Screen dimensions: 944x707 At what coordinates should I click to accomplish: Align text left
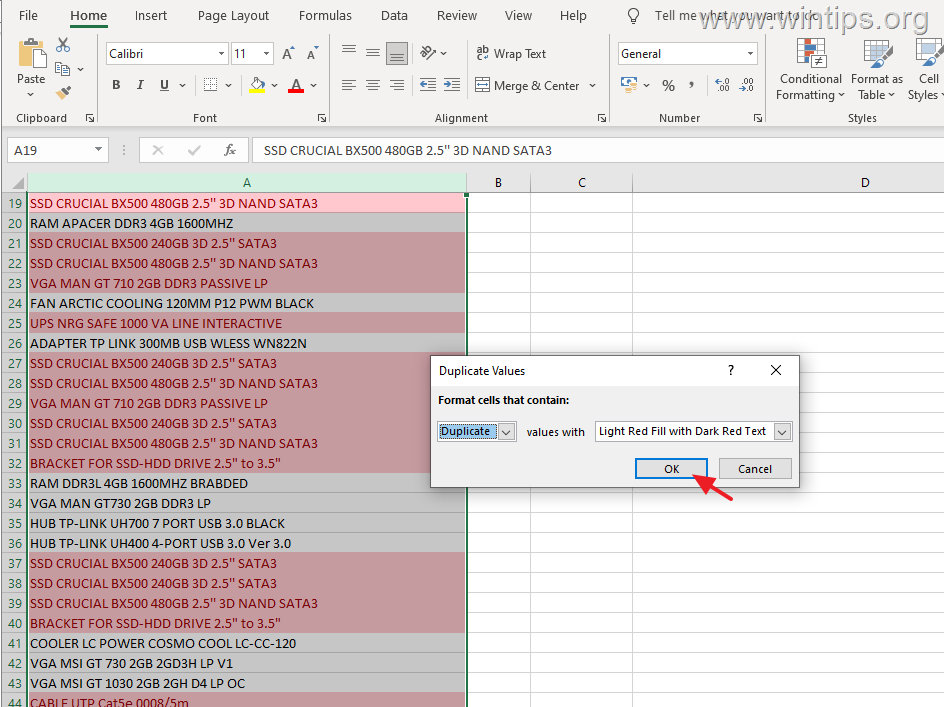coord(349,85)
